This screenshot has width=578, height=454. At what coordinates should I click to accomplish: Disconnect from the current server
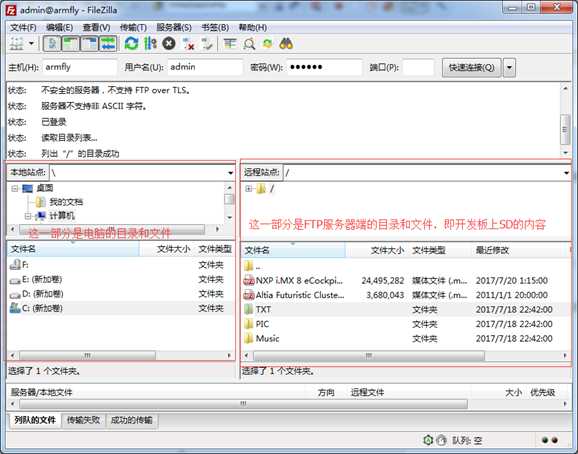click(x=189, y=44)
